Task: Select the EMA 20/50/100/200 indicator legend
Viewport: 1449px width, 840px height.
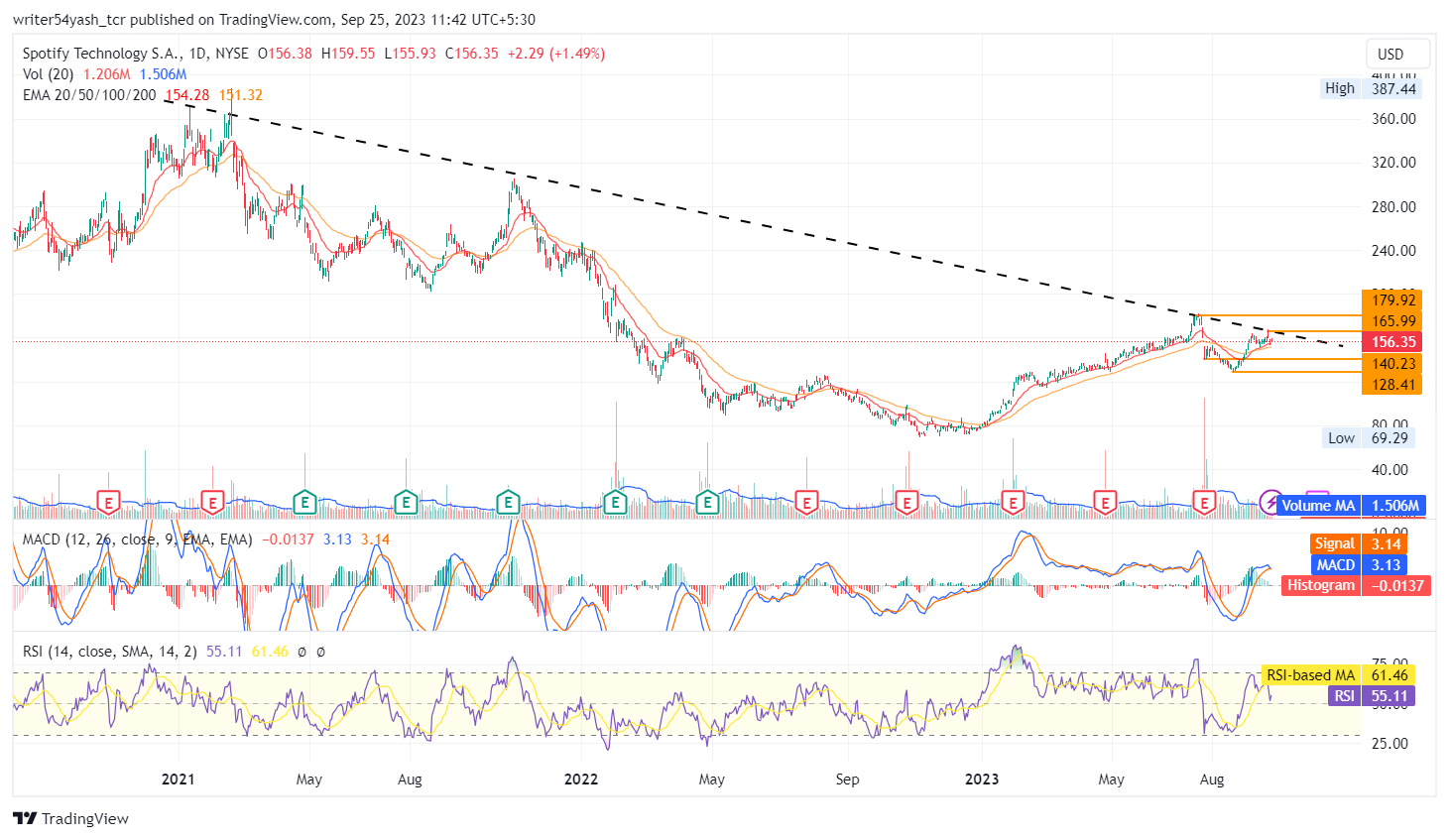Action: [x=89, y=95]
